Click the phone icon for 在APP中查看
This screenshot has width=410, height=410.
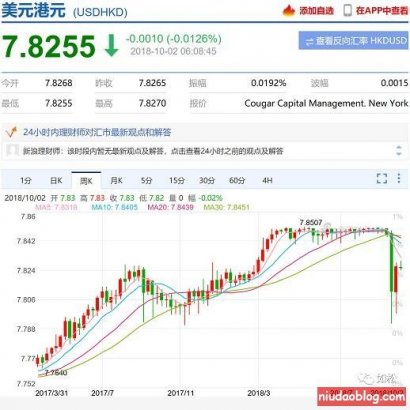347,11
